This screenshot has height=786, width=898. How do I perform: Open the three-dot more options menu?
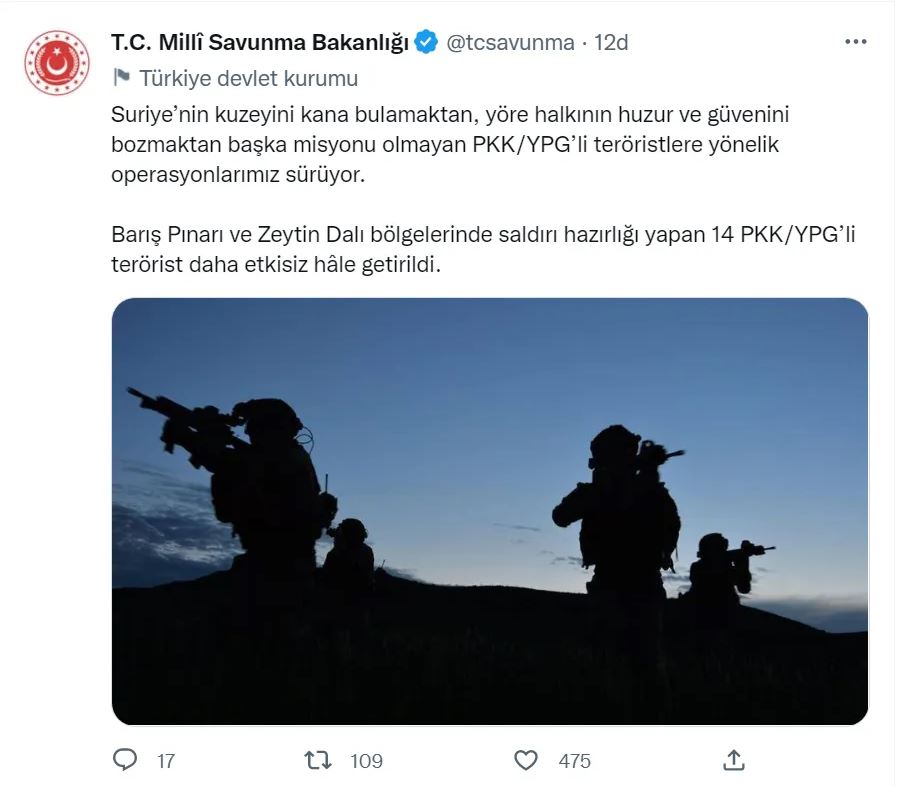(855, 42)
